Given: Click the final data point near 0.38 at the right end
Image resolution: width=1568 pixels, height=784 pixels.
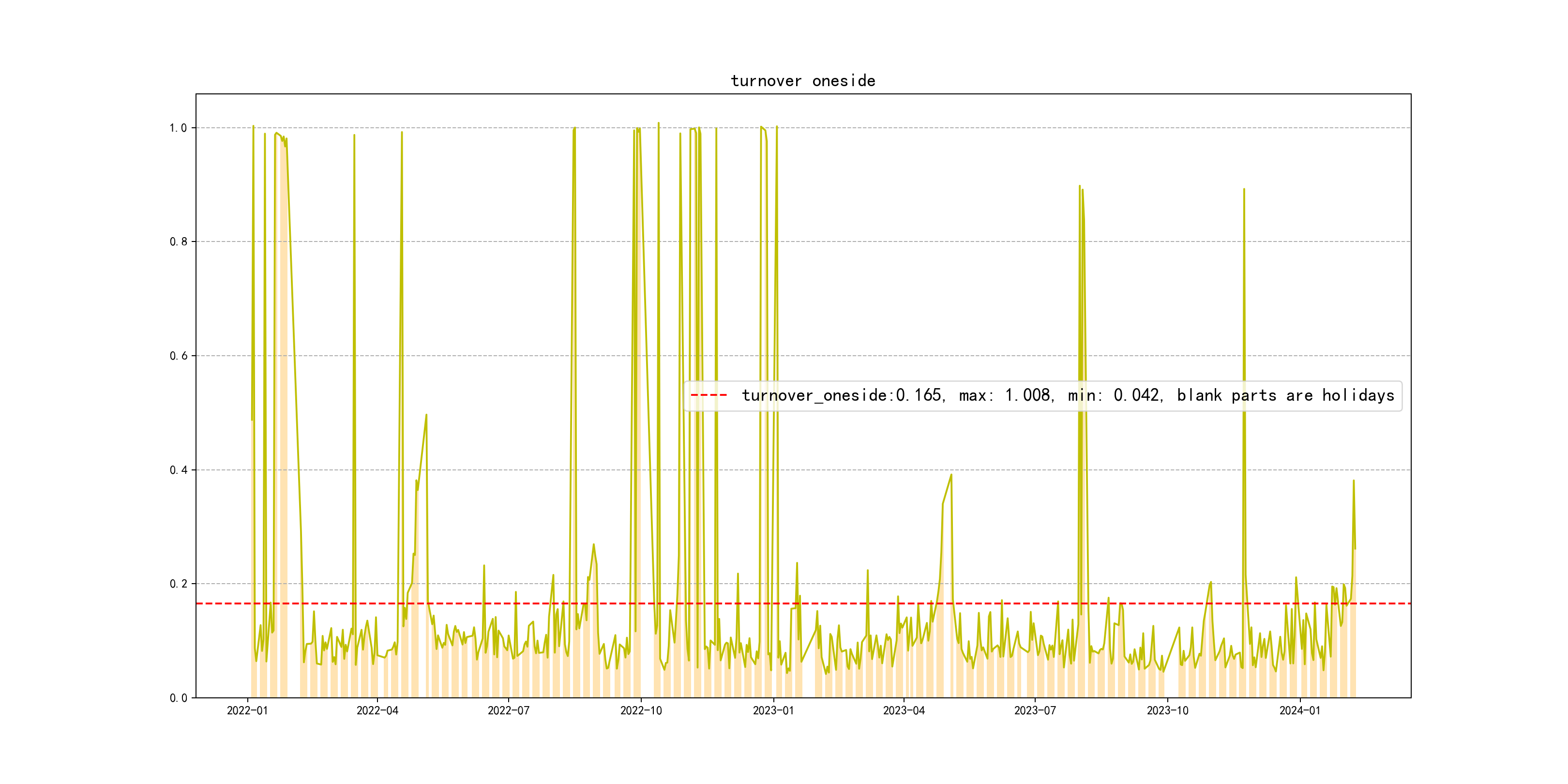Looking at the screenshot, I should (x=1353, y=481).
